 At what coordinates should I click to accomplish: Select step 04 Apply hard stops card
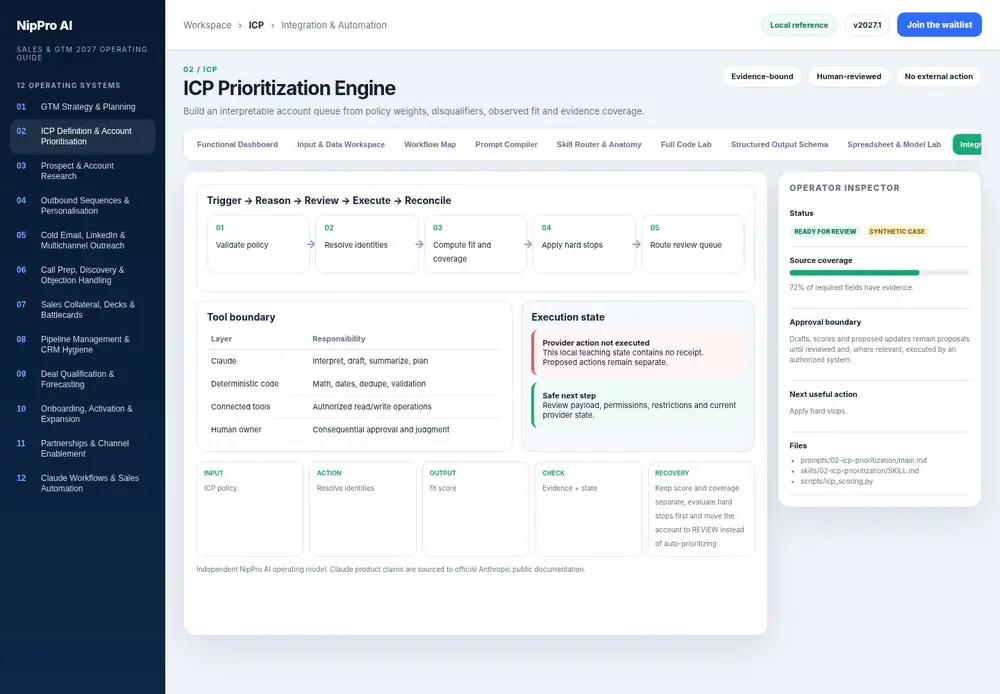point(584,244)
